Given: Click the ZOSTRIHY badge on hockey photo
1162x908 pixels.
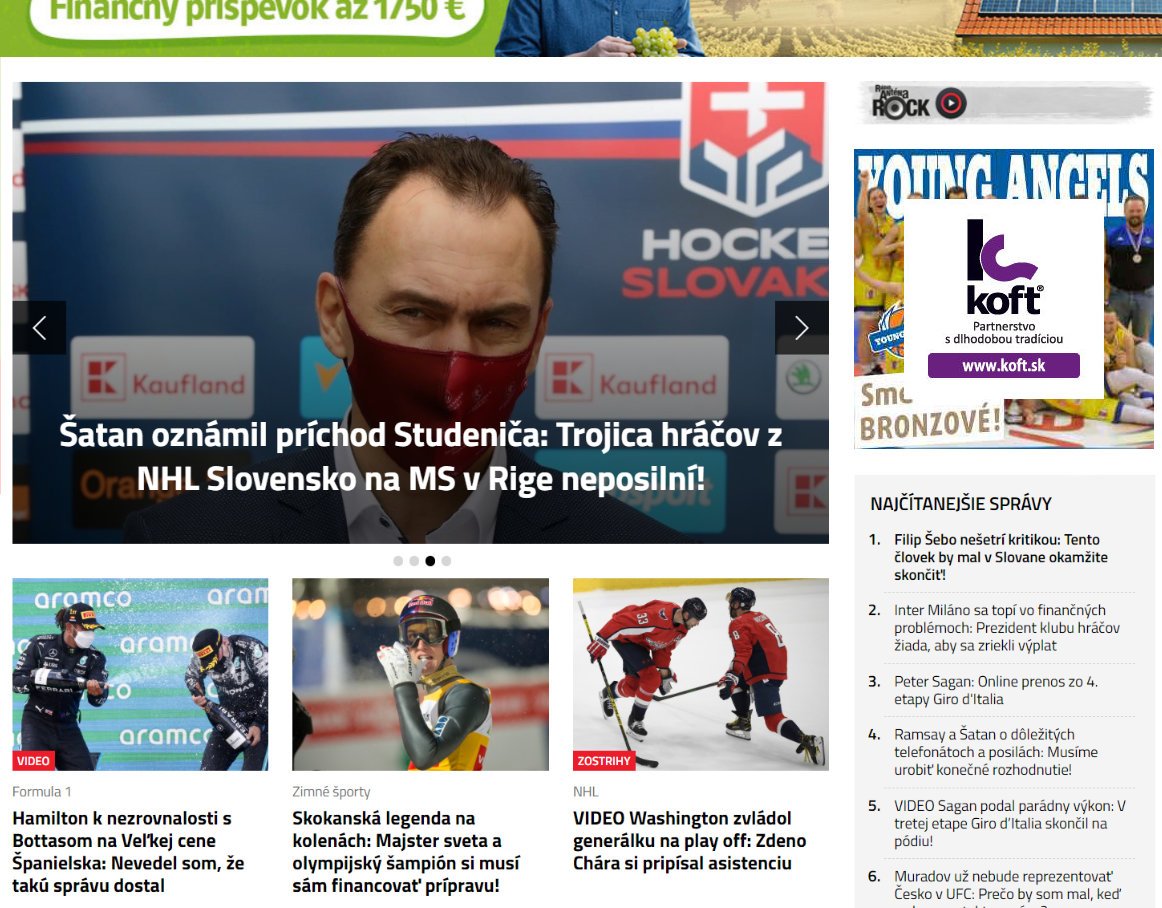Looking at the screenshot, I should point(604,760).
